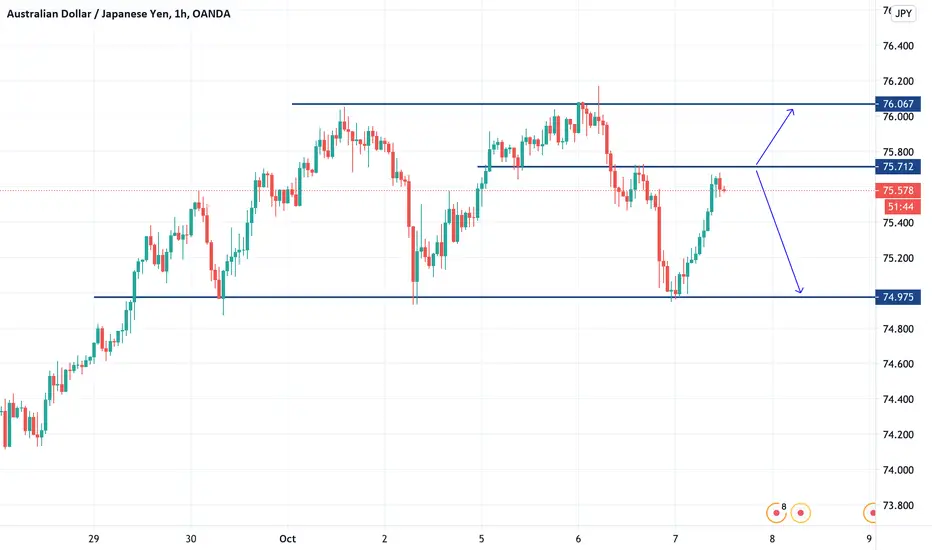
Task: Click date 7 on the time axis
Action: coord(675,539)
